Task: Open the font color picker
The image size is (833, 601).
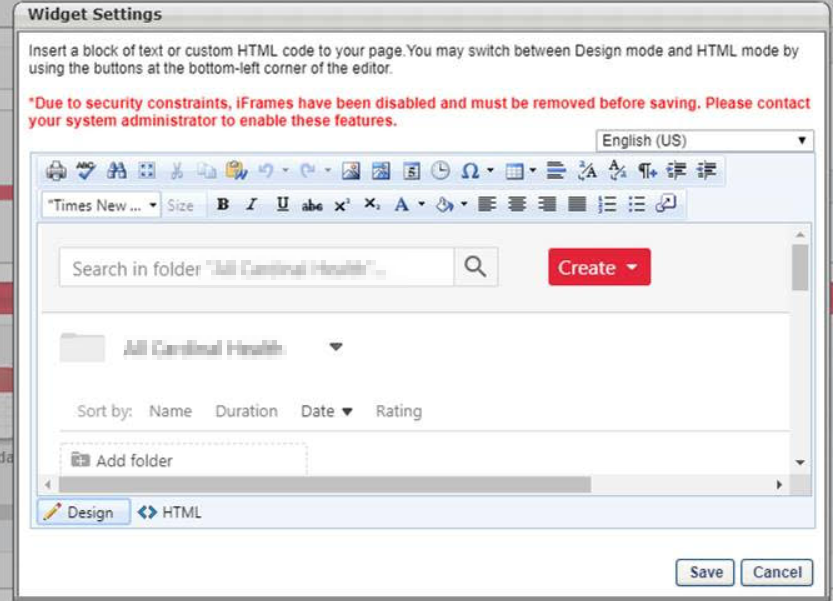Action: pyautogui.click(x=402, y=203)
